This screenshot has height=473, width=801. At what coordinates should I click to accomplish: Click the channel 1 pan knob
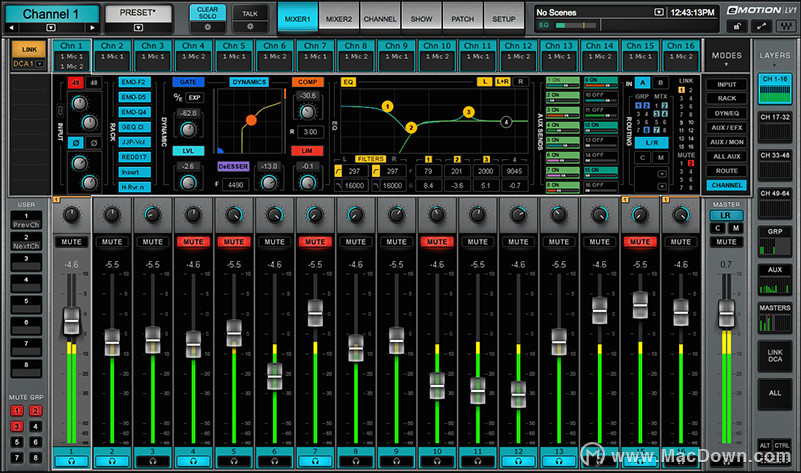point(72,215)
